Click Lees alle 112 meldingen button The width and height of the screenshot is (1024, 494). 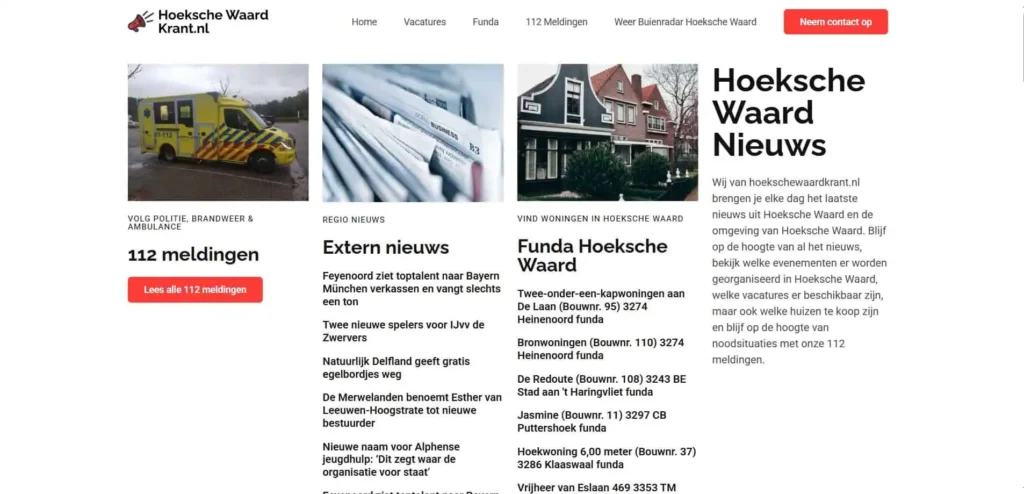click(195, 289)
